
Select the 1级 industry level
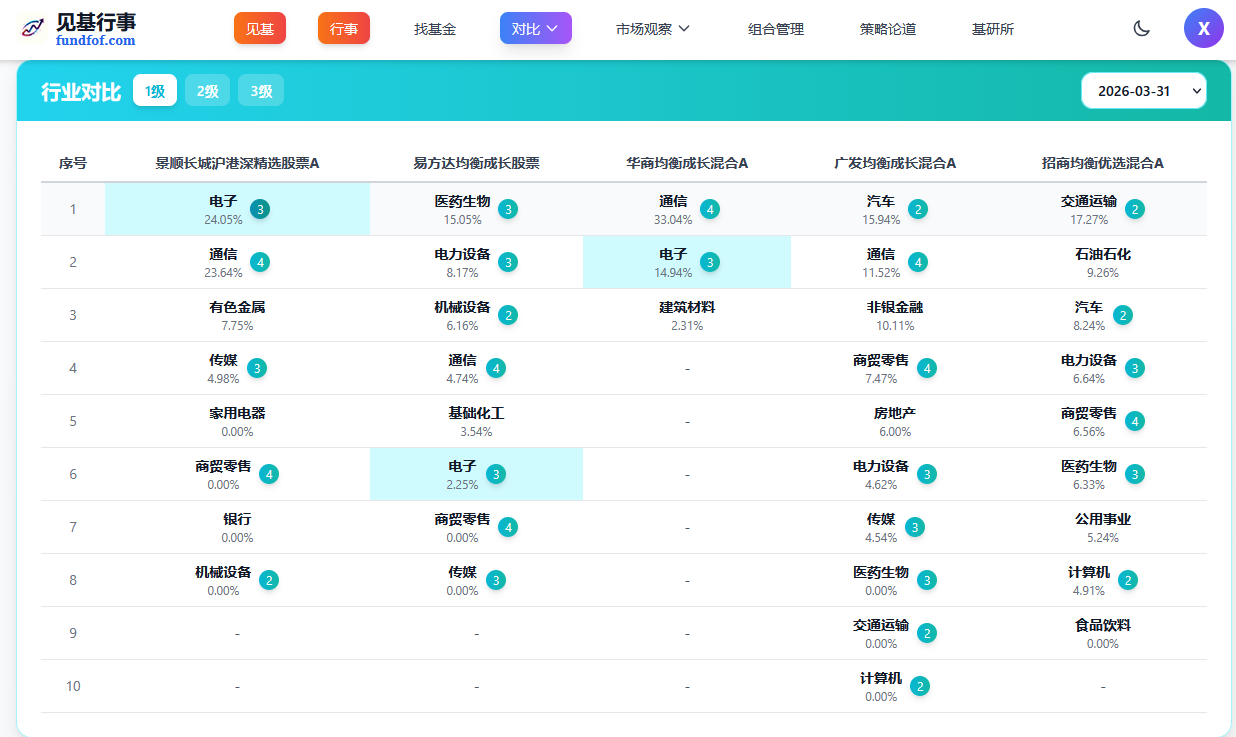[155, 91]
